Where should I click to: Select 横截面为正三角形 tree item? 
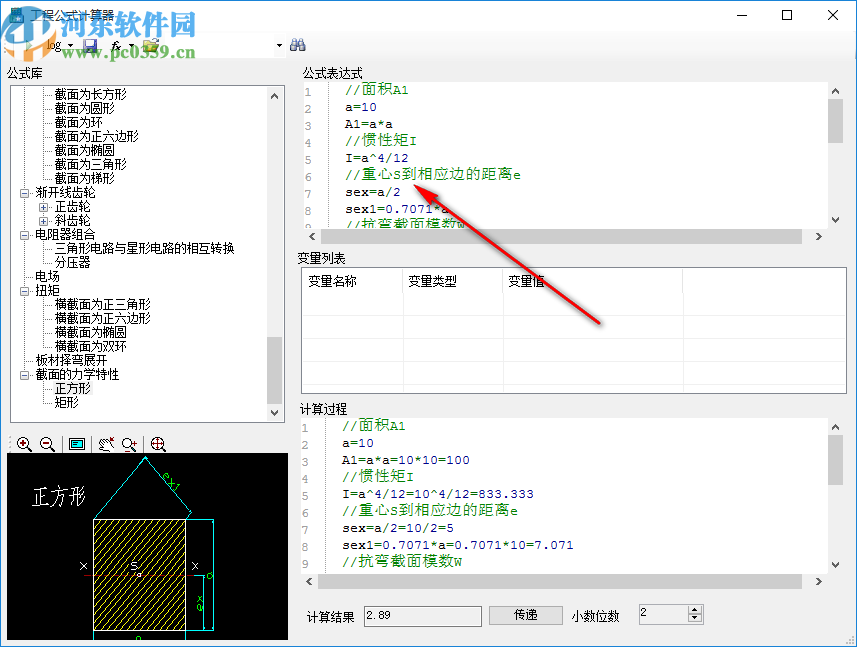pyautogui.click(x=102, y=304)
